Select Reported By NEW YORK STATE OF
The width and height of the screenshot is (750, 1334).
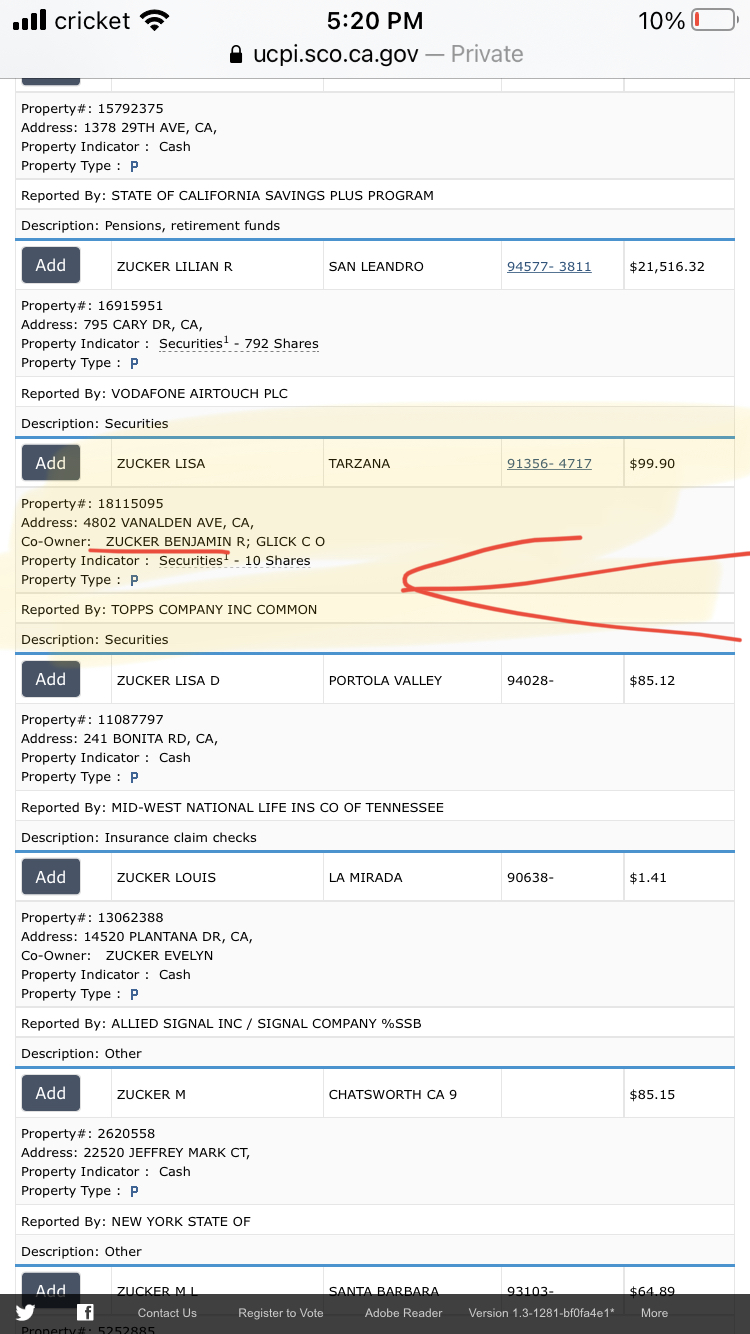pos(181,1221)
